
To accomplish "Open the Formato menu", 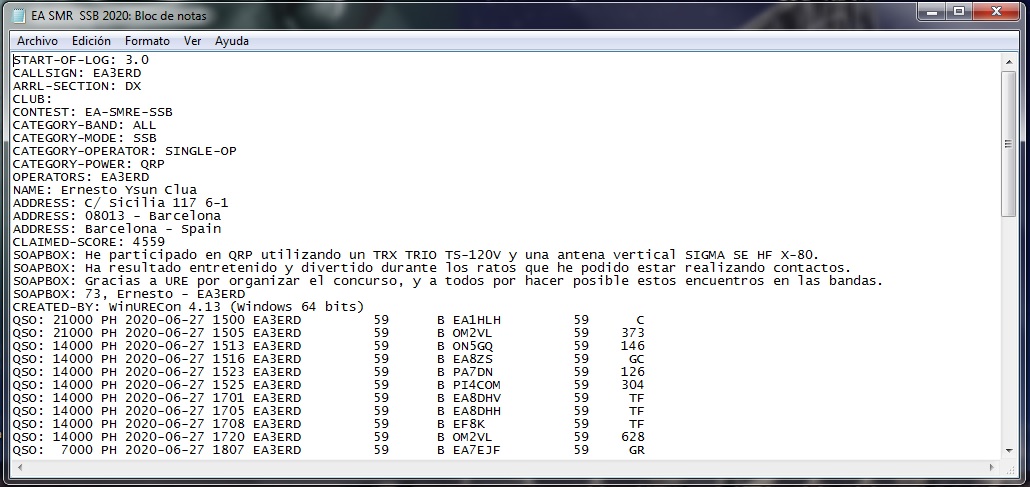I will pyautogui.click(x=147, y=41).
